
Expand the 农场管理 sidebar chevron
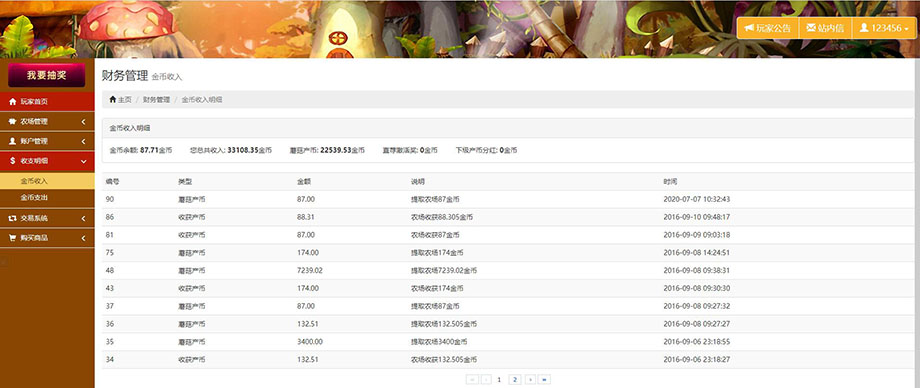tap(83, 122)
